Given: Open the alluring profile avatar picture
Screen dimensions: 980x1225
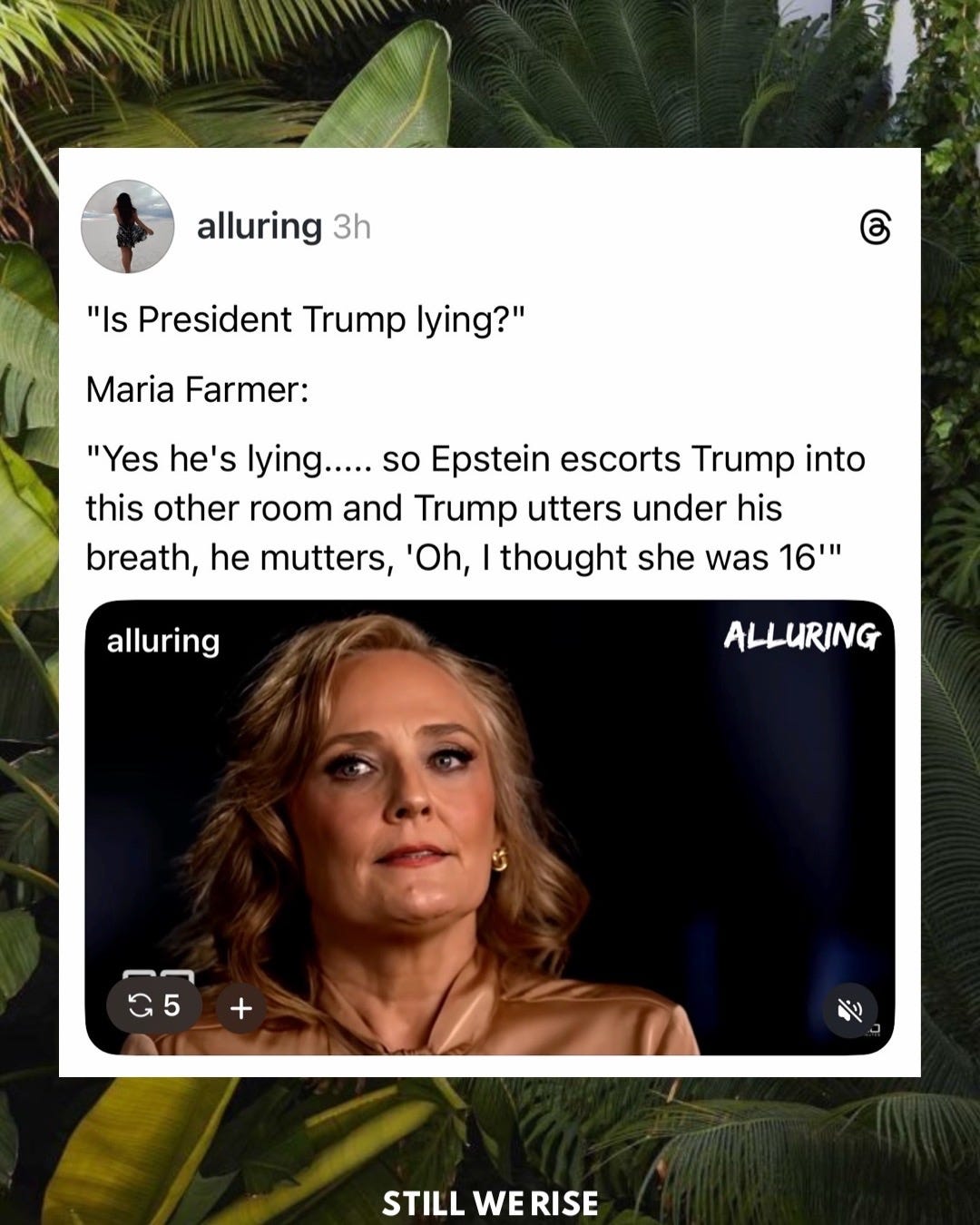Looking at the screenshot, I should (127, 226).
